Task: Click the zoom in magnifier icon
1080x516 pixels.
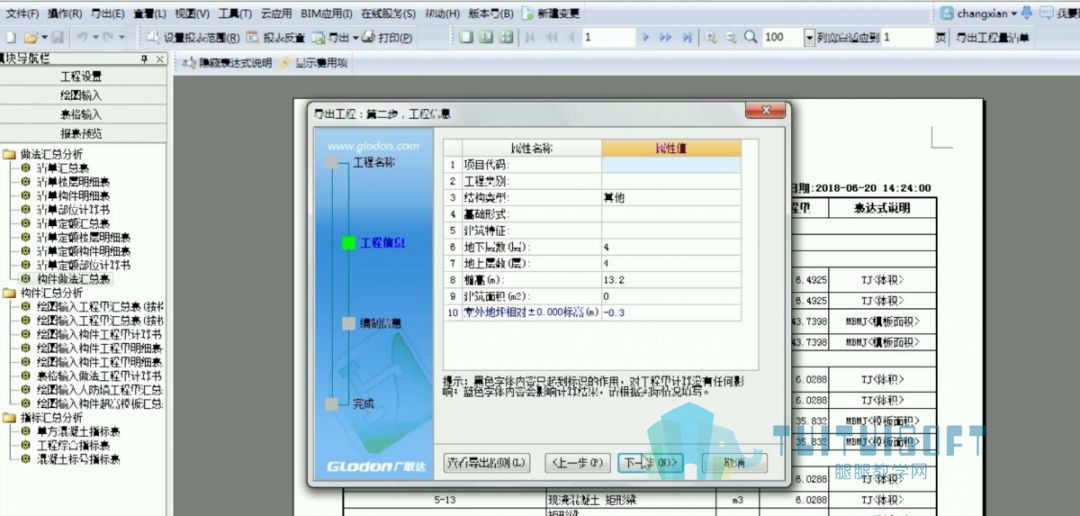Action: (712, 37)
